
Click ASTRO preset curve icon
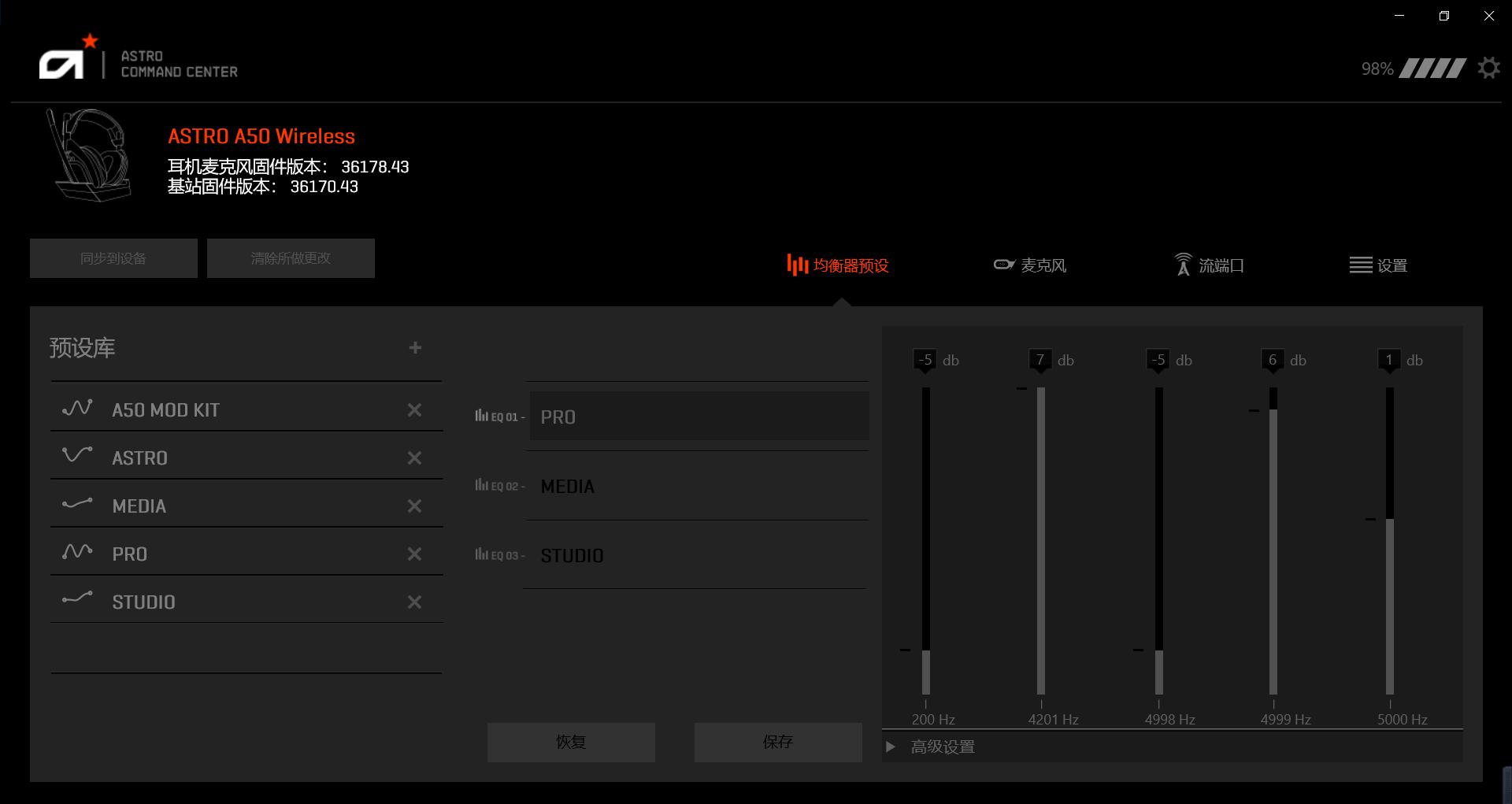pyautogui.click(x=77, y=454)
